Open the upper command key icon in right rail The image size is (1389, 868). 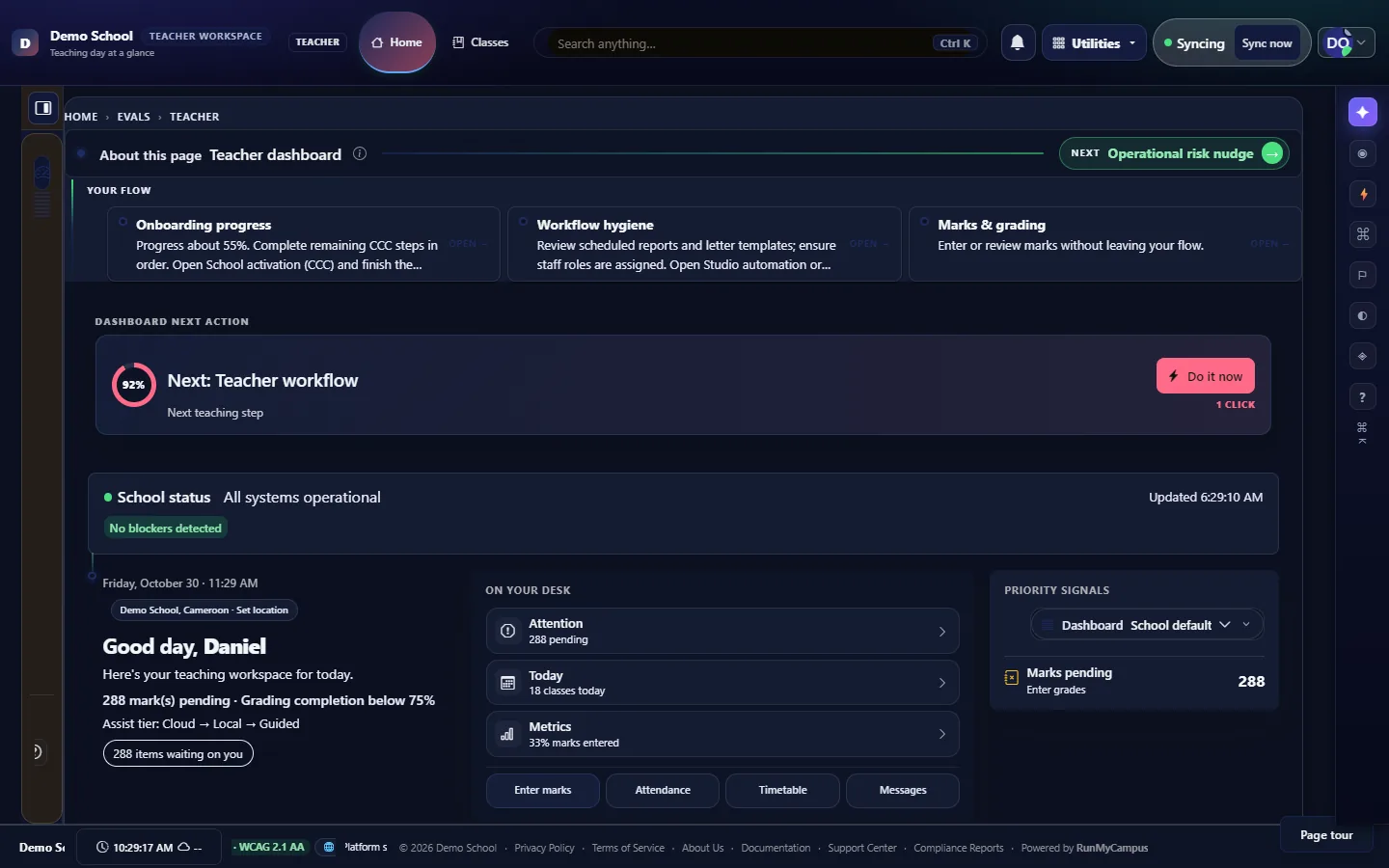coord(1362,234)
